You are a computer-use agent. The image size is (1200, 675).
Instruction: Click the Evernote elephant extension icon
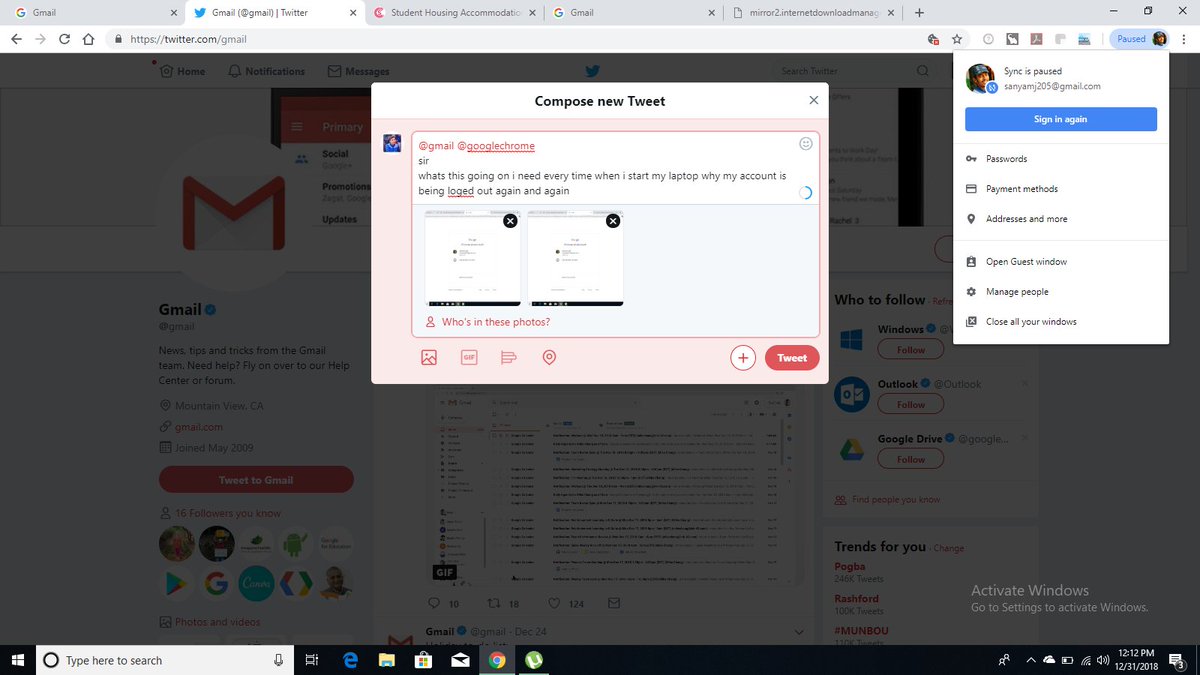pos(1012,39)
